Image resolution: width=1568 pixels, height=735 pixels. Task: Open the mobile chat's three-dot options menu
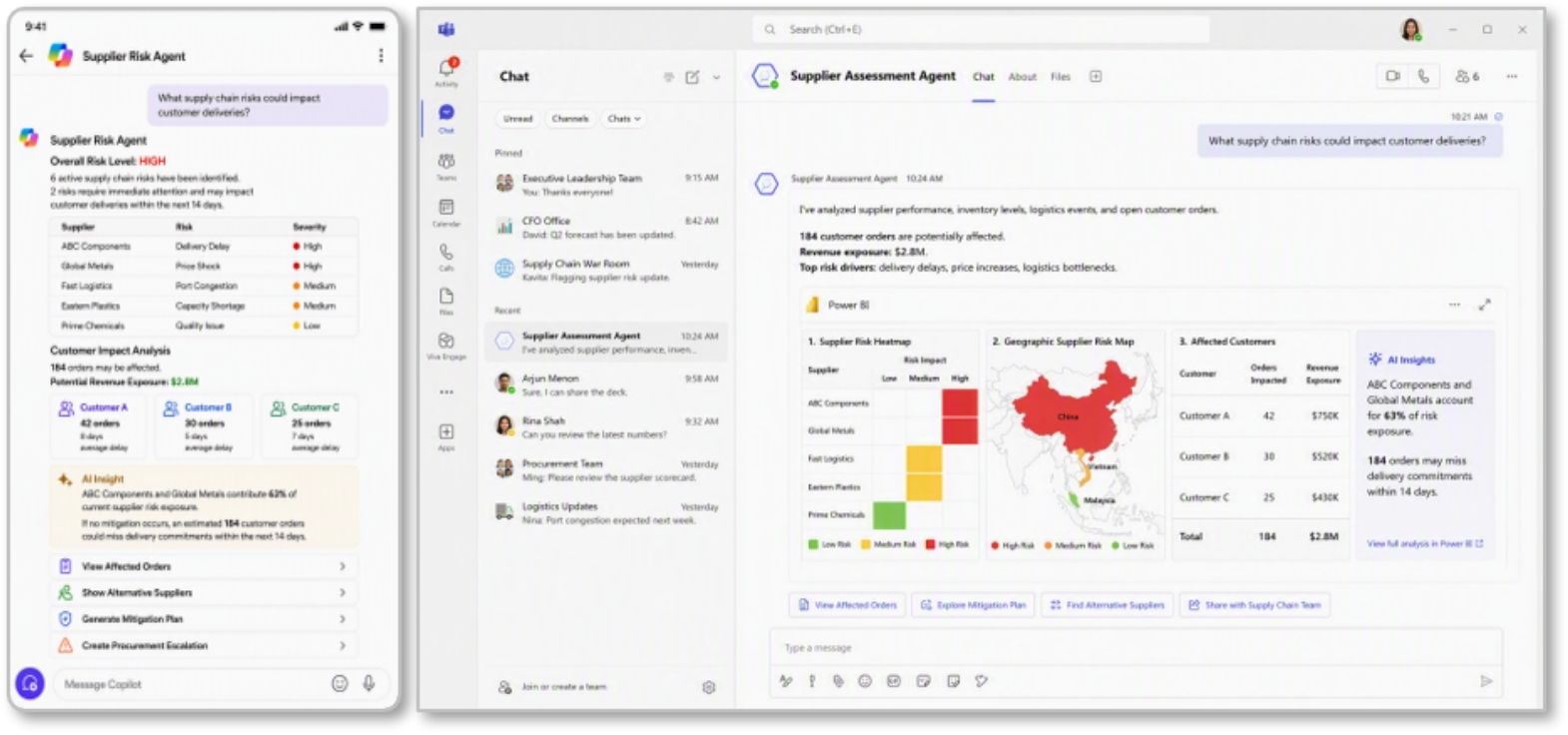[381, 56]
